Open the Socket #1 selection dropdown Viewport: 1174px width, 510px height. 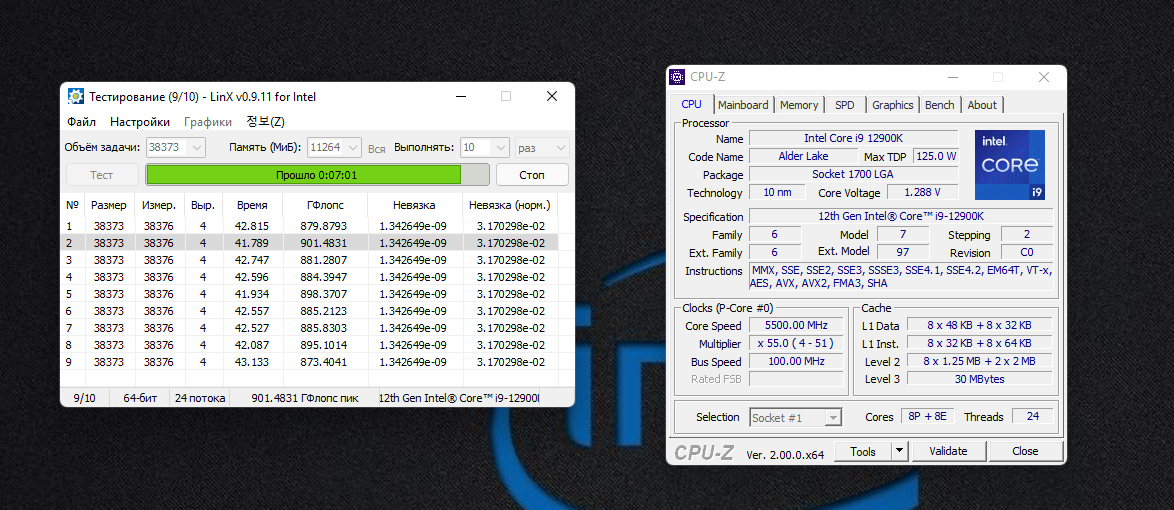click(x=795, y=417)
